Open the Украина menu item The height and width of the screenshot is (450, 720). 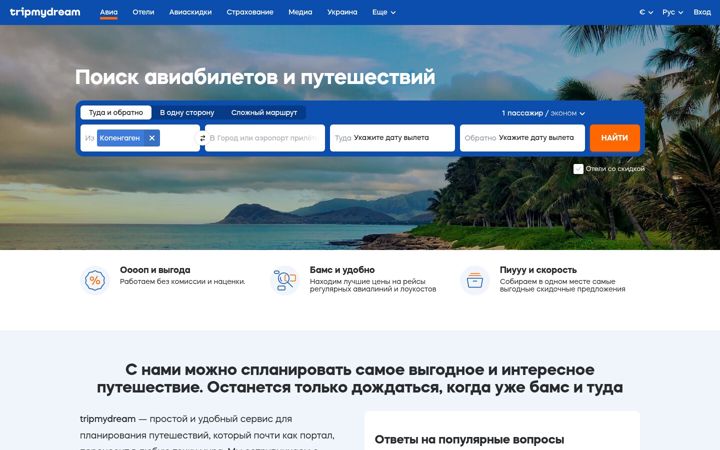pos(342,12)
